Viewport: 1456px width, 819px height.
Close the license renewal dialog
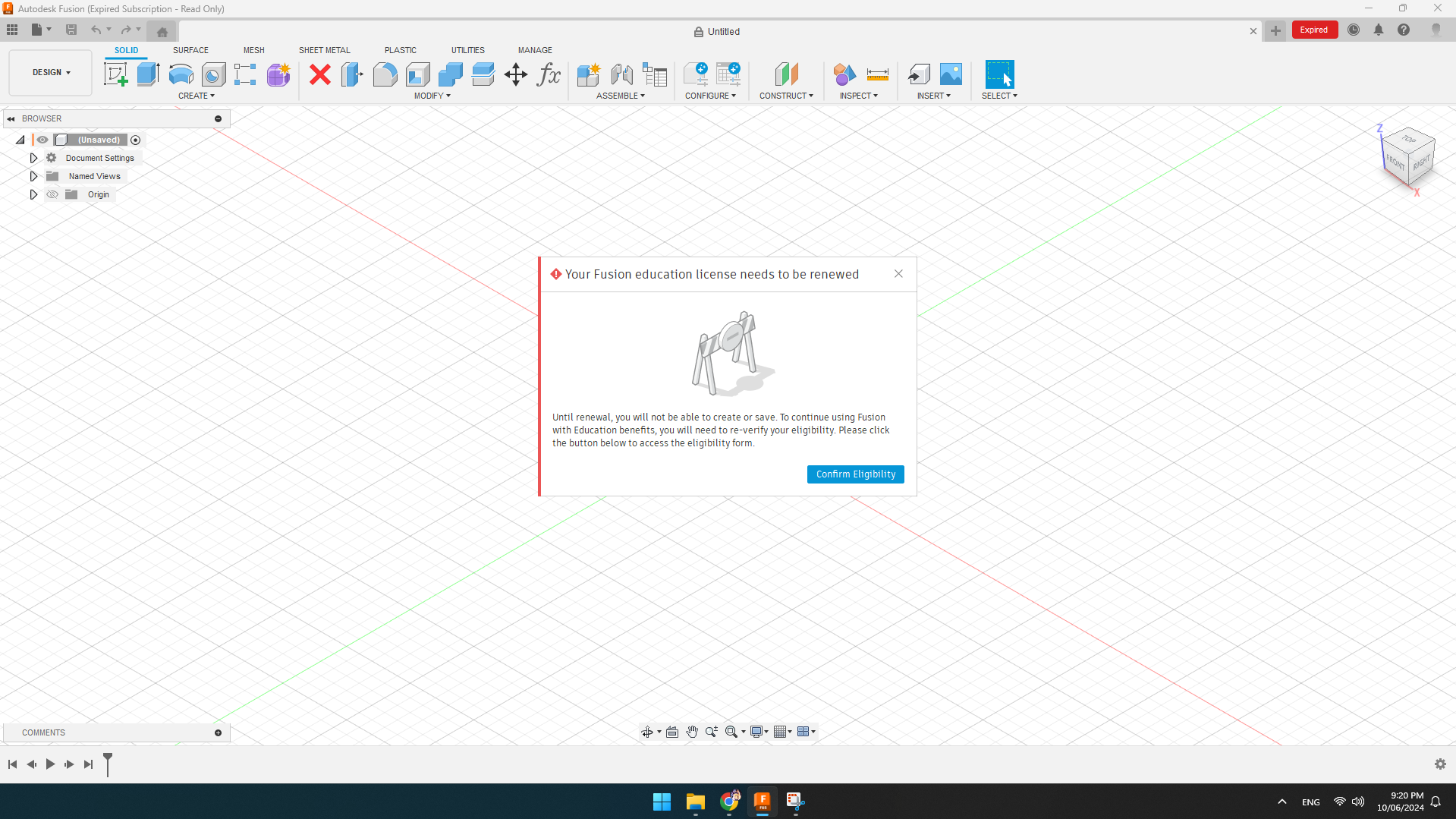pos(898,274)
